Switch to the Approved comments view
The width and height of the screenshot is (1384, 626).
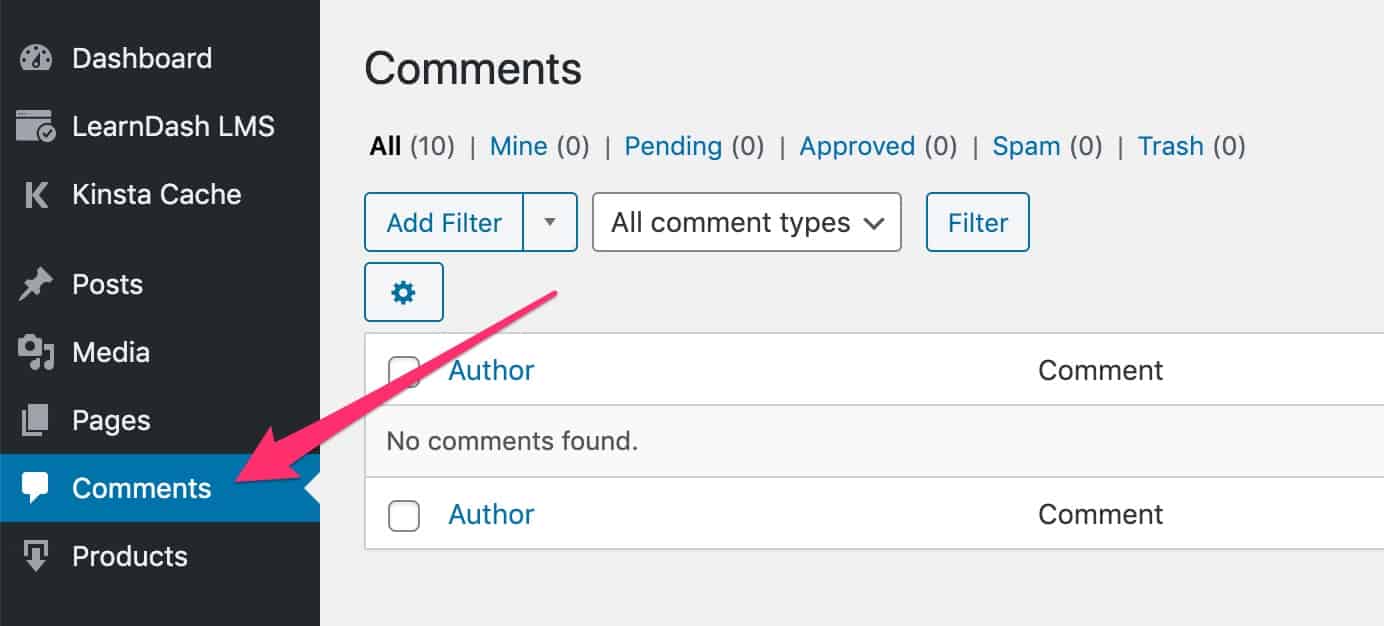pos(857,146)
